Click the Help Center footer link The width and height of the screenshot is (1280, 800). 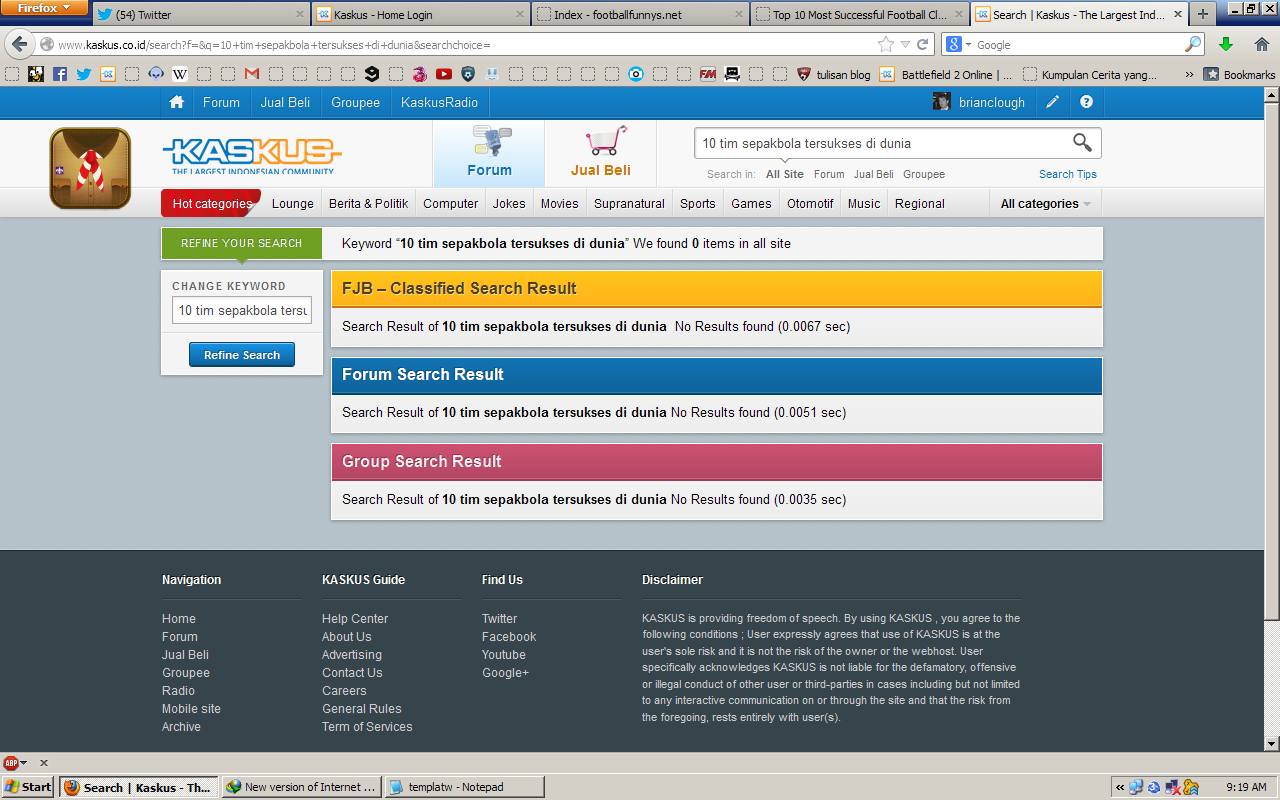click(355, 619)
